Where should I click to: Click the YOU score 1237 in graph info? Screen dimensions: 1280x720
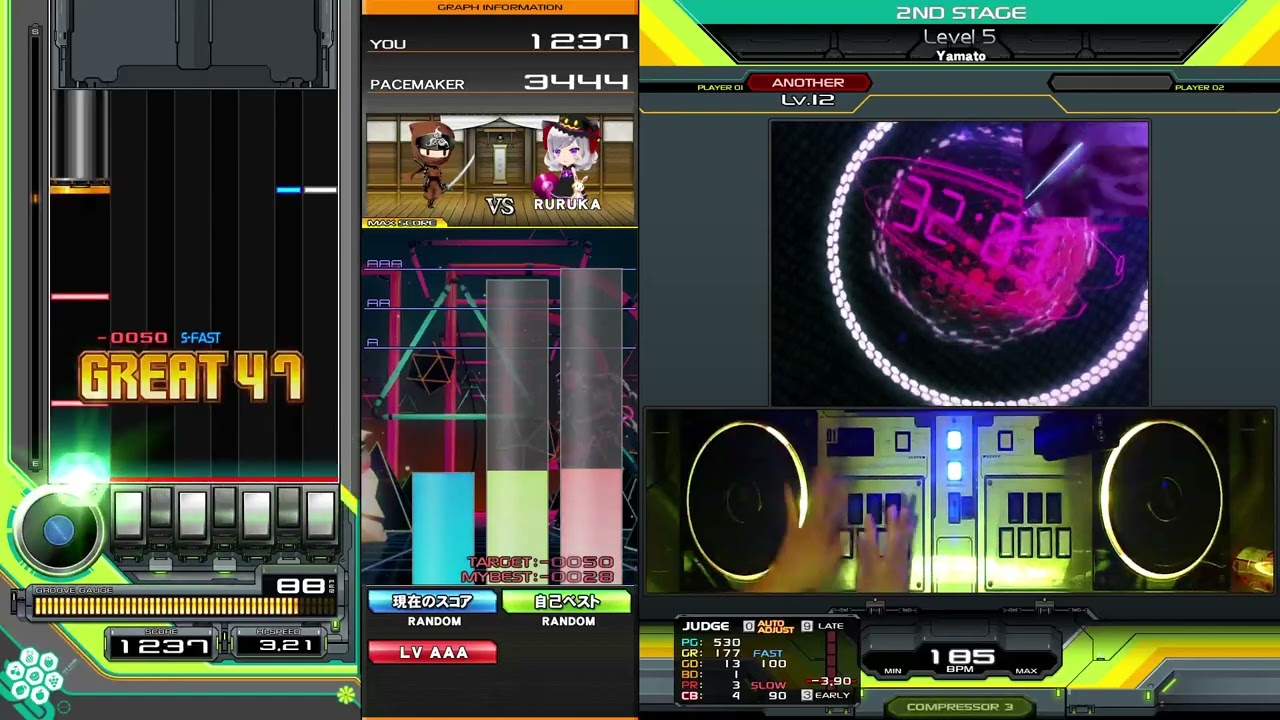pos(580,42)
